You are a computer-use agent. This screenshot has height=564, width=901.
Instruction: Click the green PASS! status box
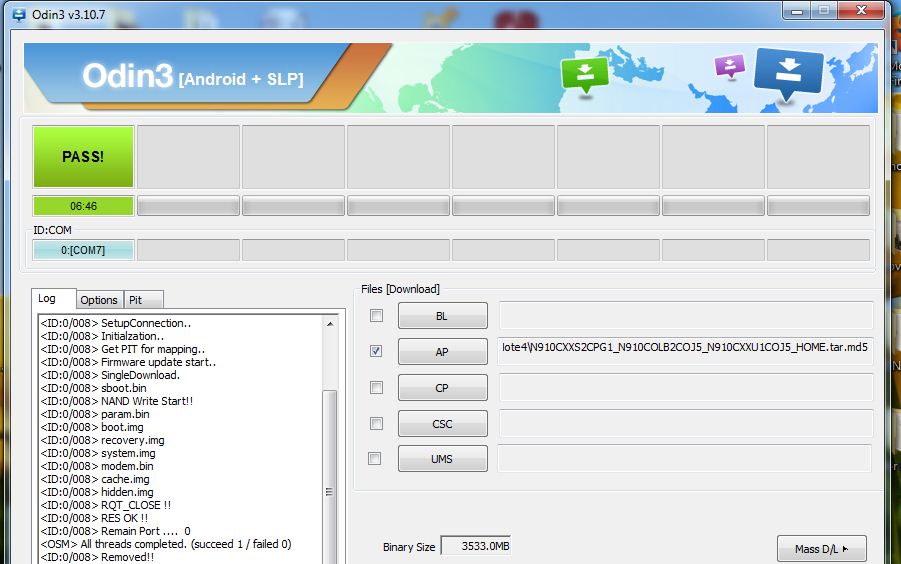point(83,157)
